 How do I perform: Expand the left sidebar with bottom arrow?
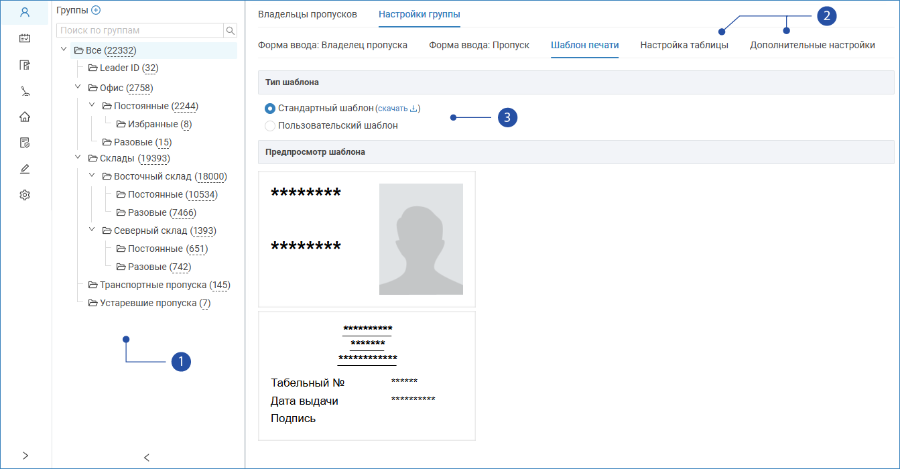click(x=25, y=455)
